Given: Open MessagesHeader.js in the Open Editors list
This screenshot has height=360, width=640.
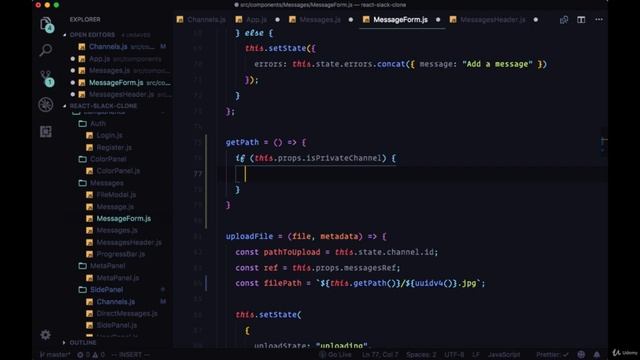Looking at the screenshot, I should pyautogui.click(x=122, y=94).
